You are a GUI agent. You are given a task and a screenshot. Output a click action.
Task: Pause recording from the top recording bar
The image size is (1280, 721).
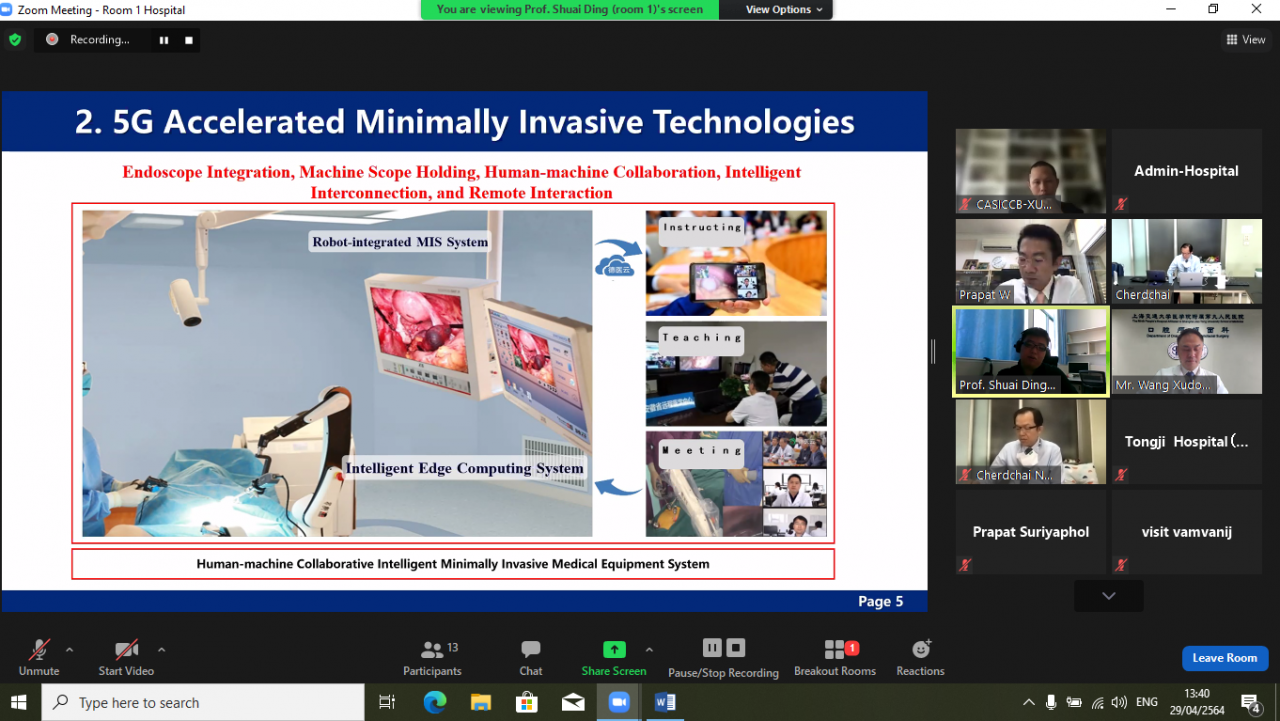164,40
